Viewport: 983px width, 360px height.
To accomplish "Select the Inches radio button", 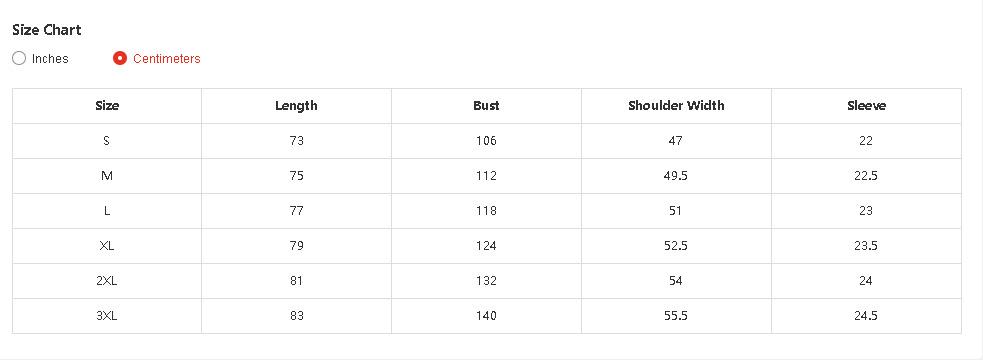I will coord(19,58).
